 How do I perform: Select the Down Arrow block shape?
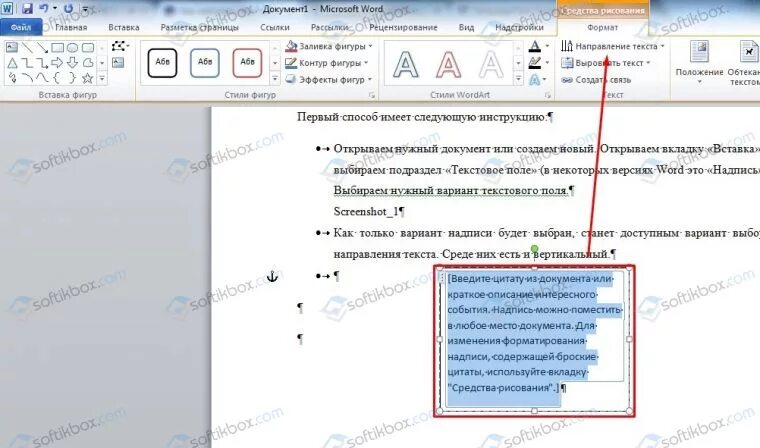tap(73, 63)
